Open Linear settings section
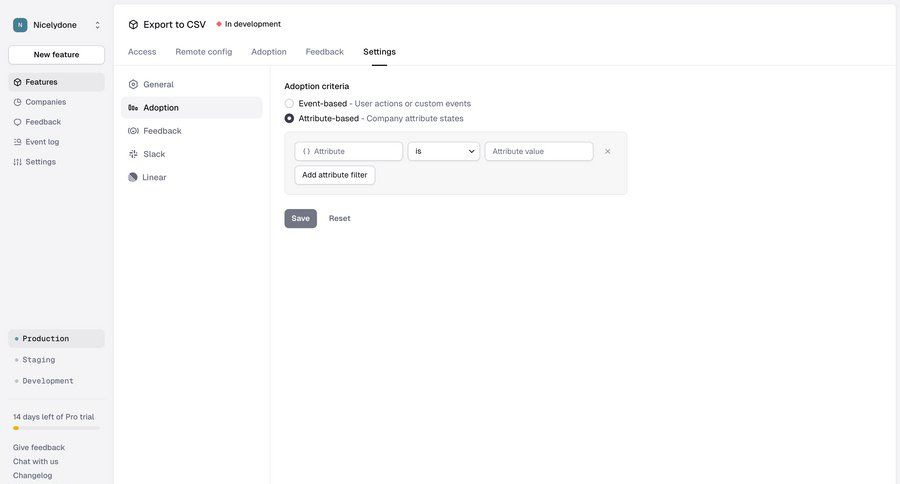Screen dimensions: 900x484 (x=192, y=177)
